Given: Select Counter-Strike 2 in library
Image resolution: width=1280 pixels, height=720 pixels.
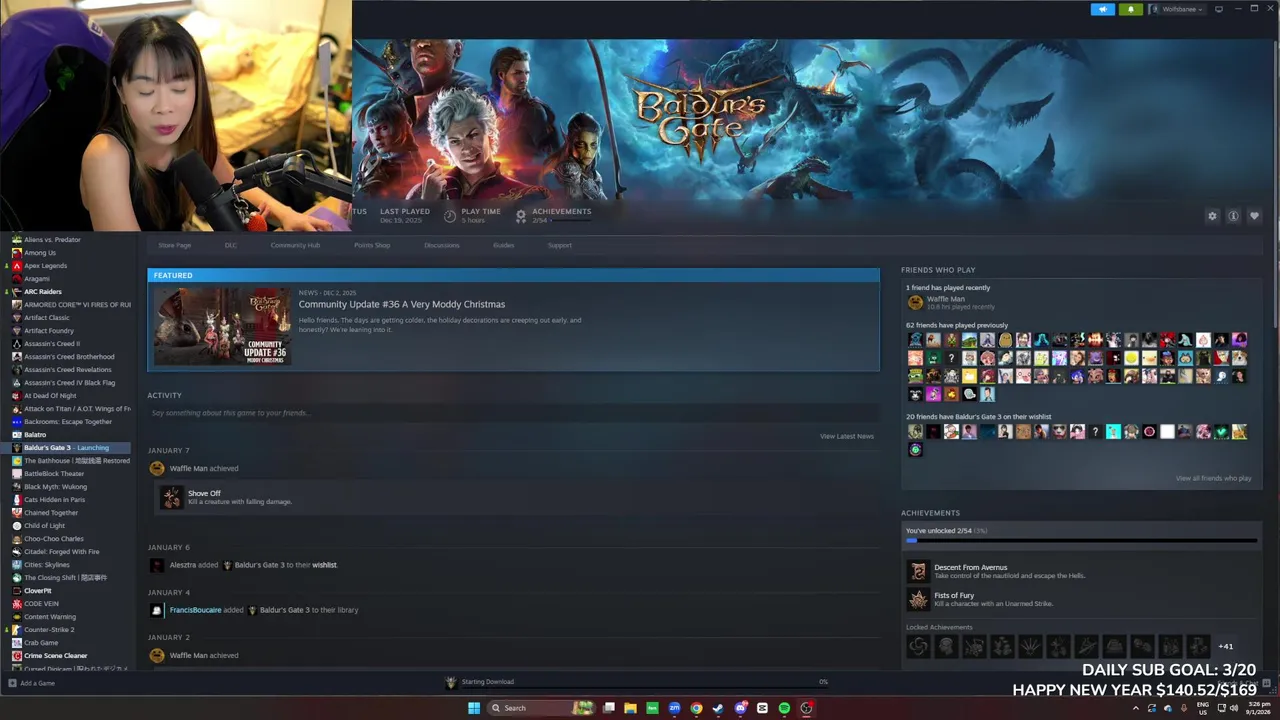Looking at the screenshot, I should (x=49, y=630).
